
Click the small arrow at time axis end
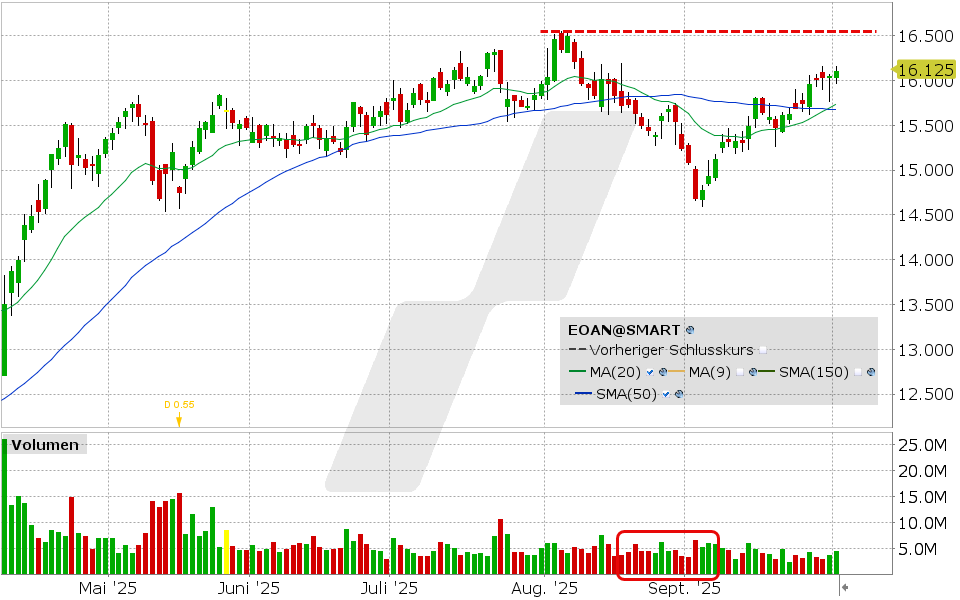844,588
